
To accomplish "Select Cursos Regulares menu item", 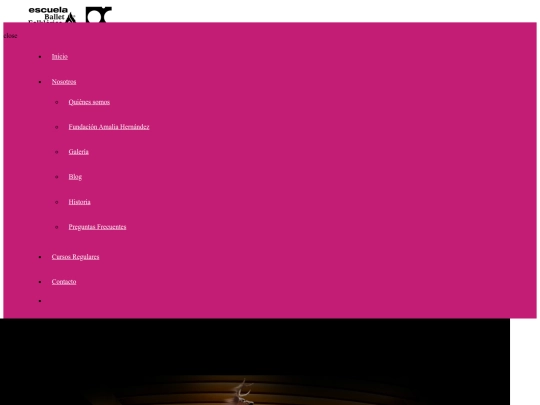I will coord(75,257).
